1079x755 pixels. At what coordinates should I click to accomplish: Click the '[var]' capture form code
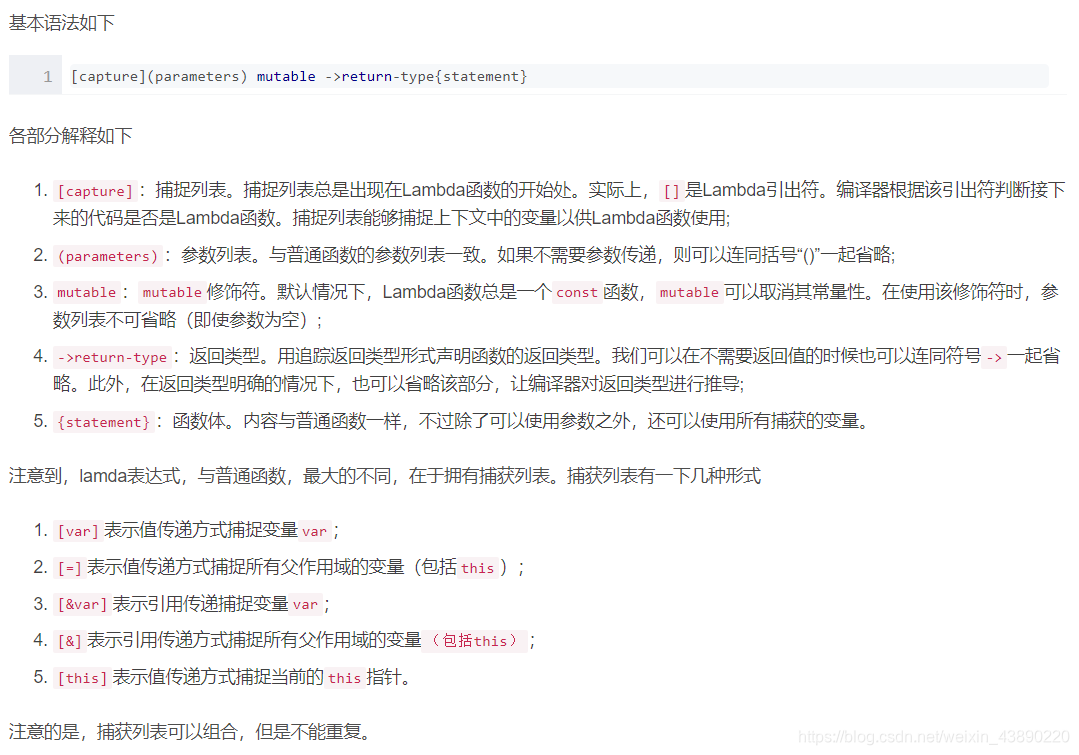click(78, 531)
